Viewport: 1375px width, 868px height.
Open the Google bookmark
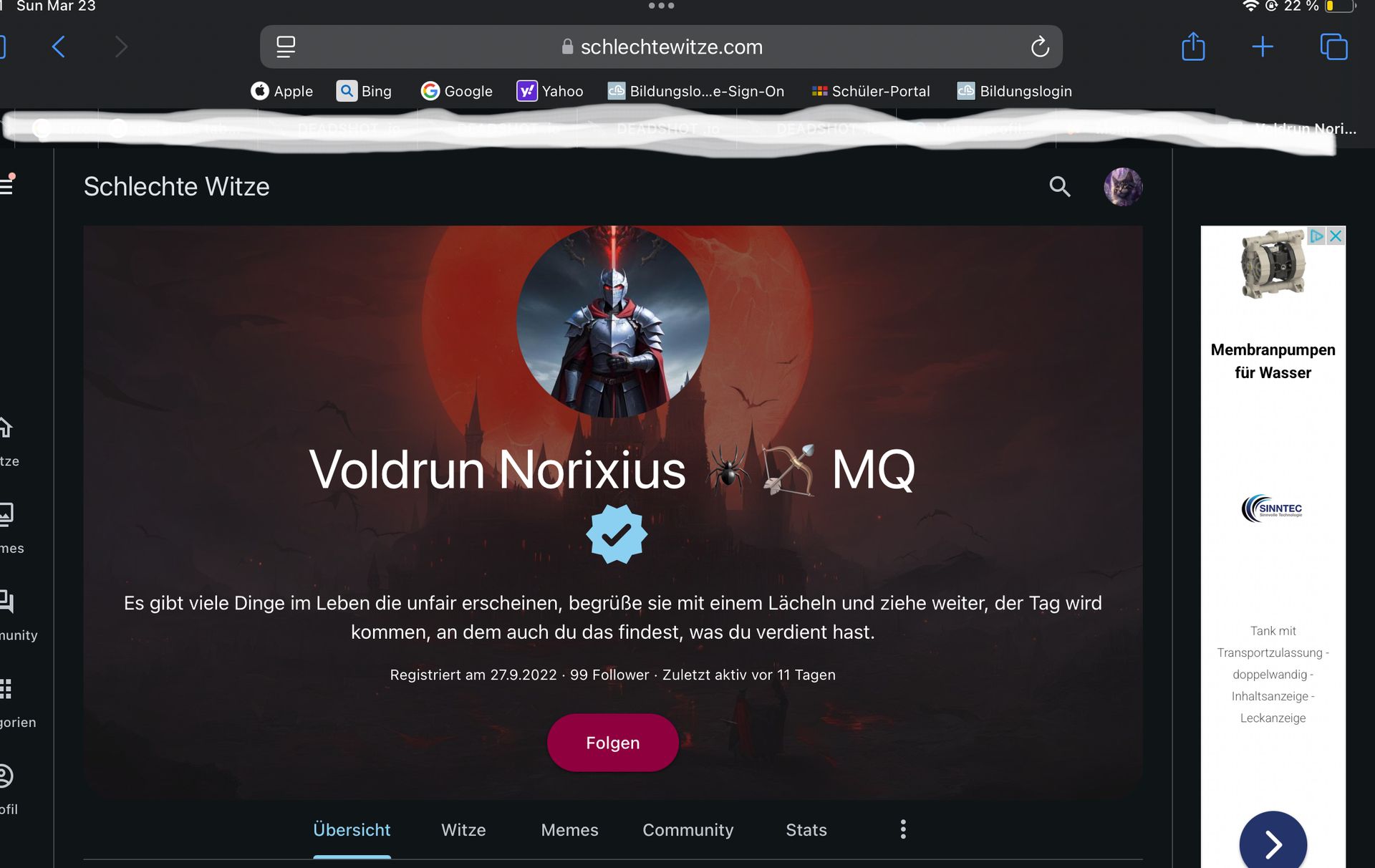(x=457, y=91)
